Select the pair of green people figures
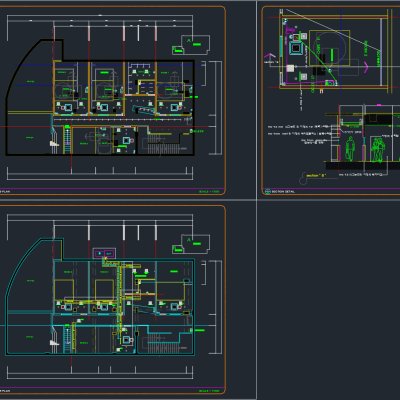 tap(378, 150)
